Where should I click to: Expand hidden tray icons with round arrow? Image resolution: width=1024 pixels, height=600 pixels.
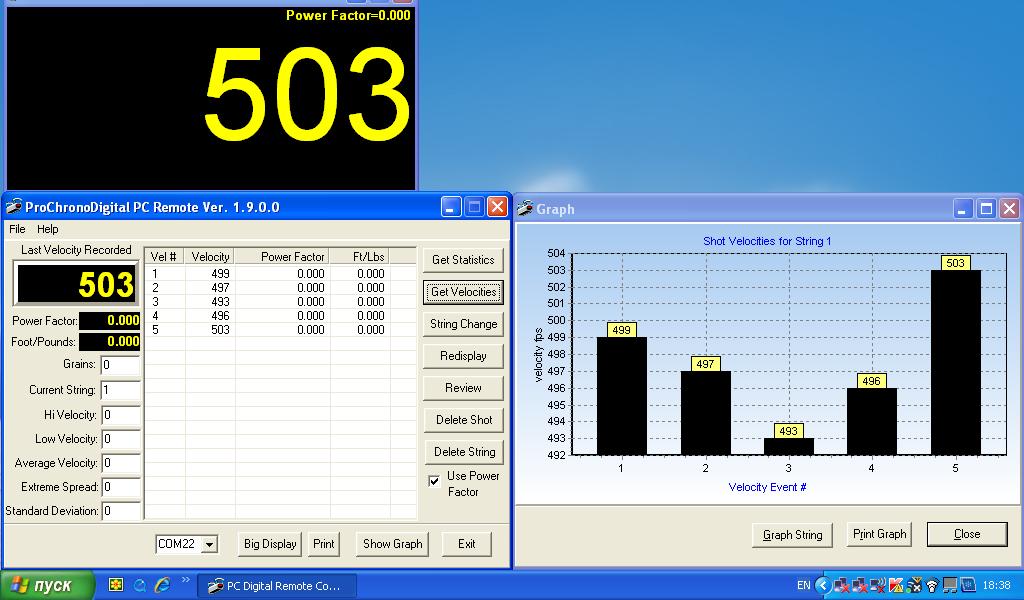[x=823, y=586]
